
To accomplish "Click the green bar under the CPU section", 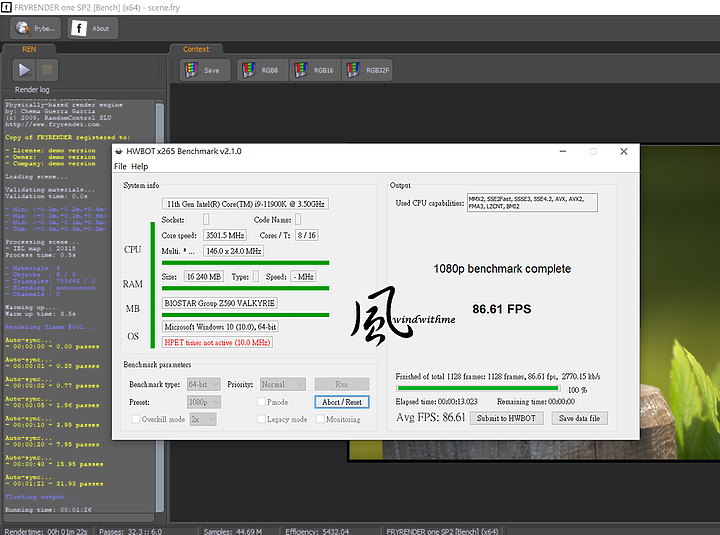I will [x=245, y=263].
